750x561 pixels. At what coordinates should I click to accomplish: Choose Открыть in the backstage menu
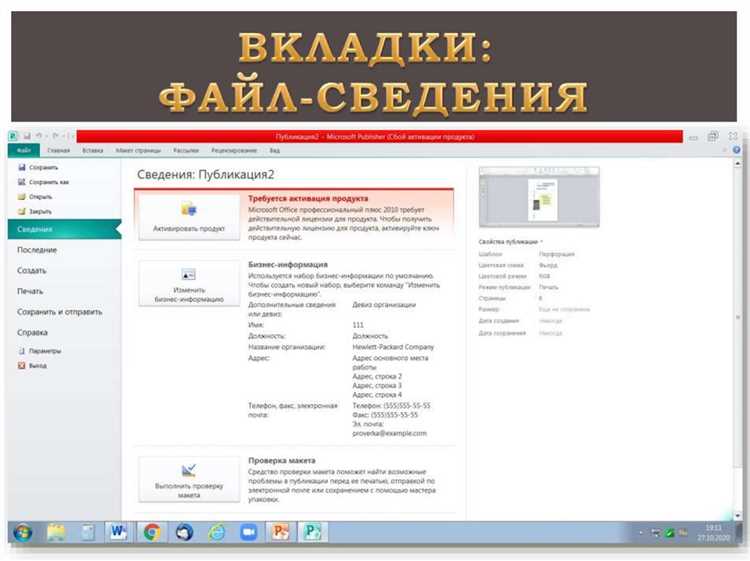pyautogui.click(x=35, y=197)
